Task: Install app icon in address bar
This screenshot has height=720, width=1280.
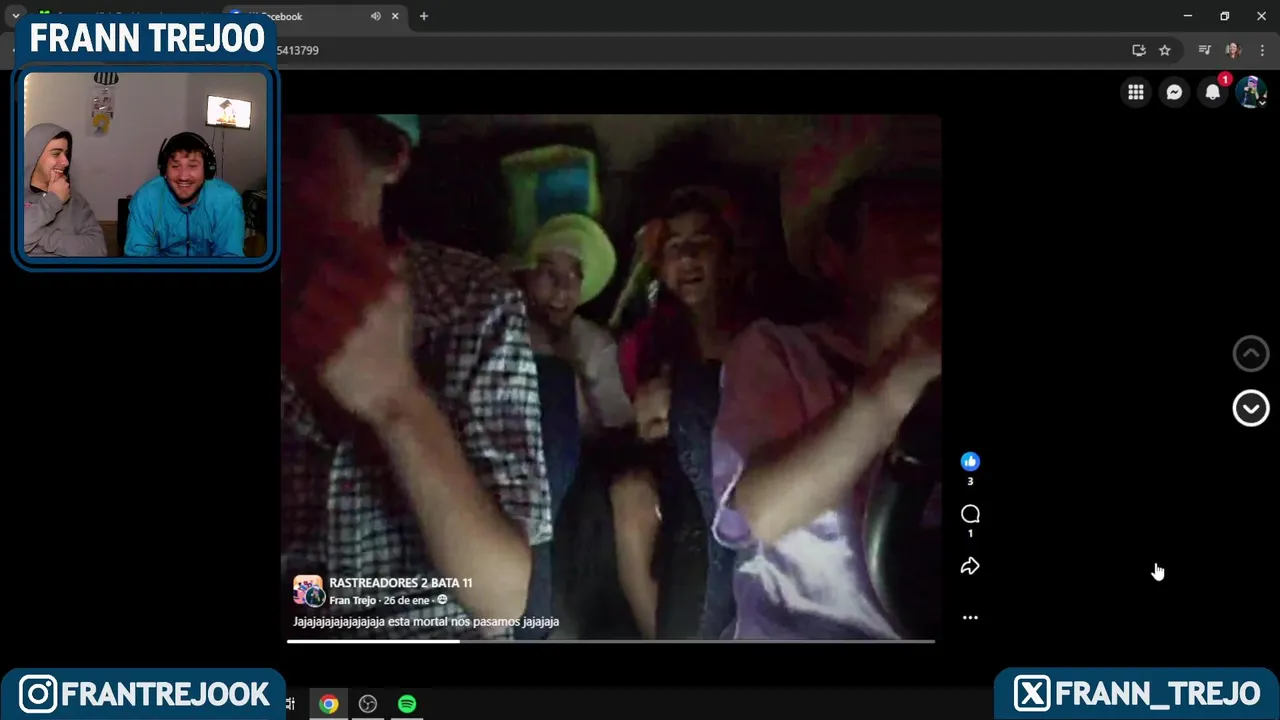Action: click(x=1138, y=50)
